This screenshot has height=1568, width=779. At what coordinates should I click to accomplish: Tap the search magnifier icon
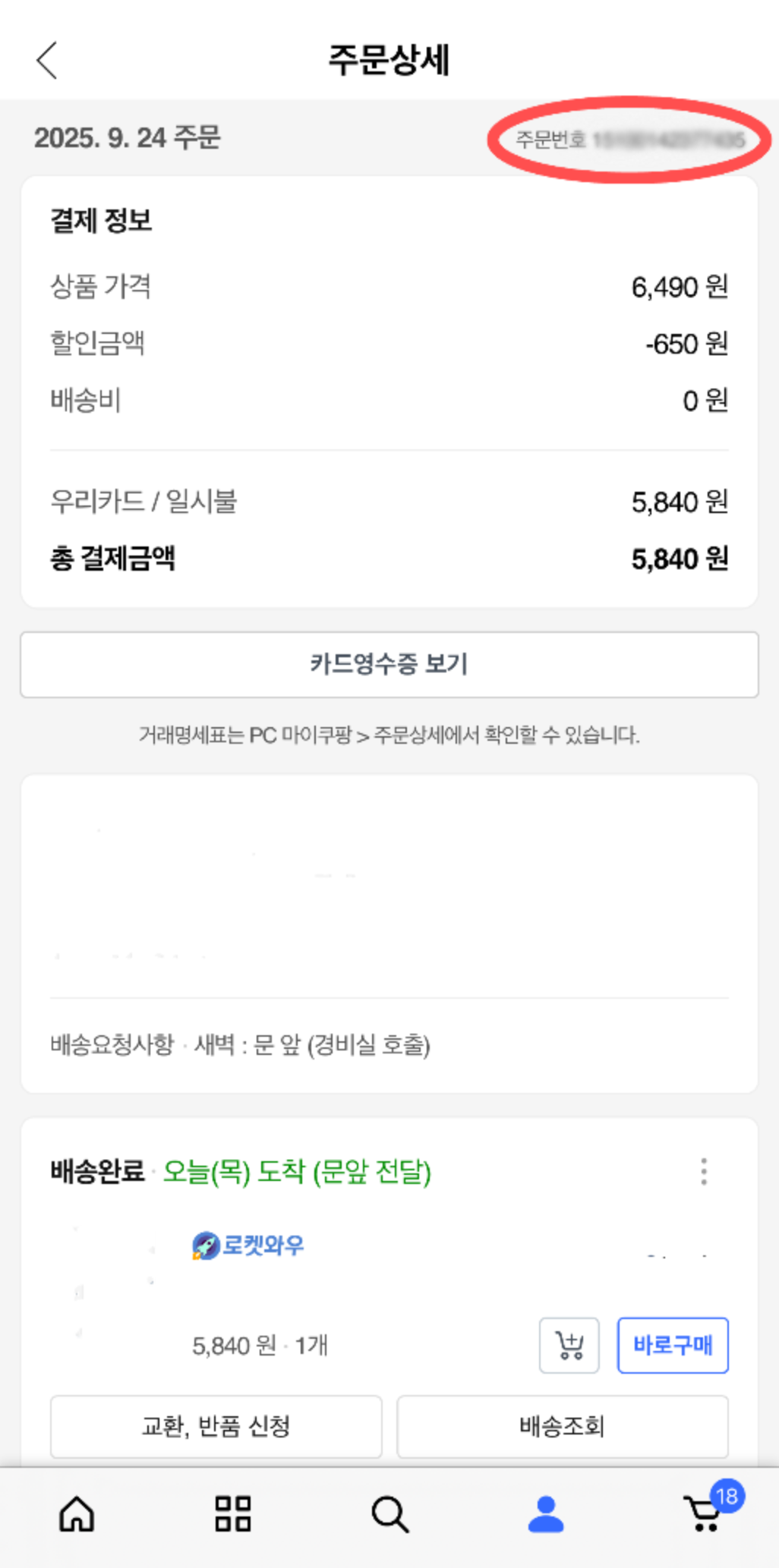point(390,1514)
